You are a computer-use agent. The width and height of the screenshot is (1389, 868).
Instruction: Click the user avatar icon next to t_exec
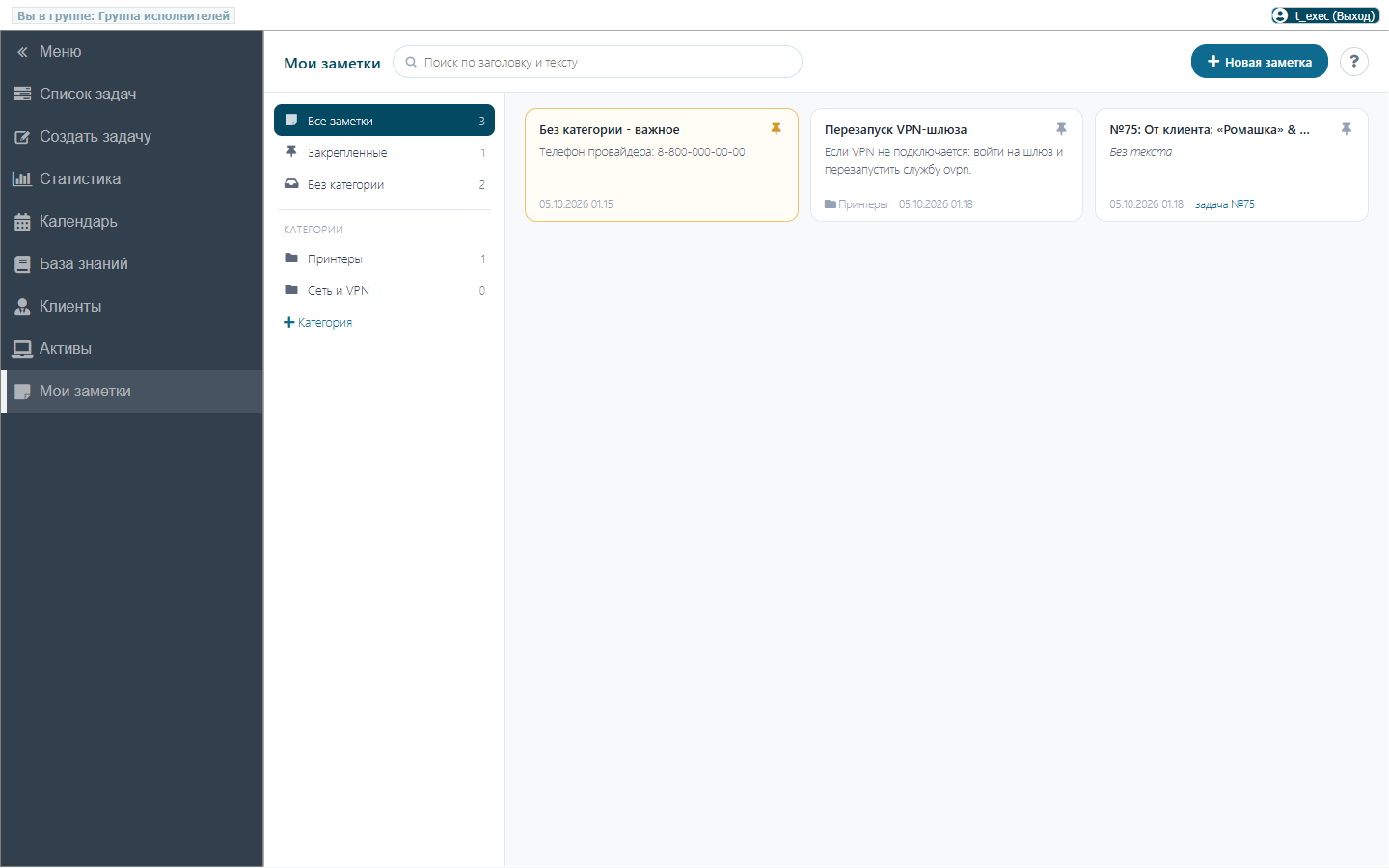pos(1280,15)
